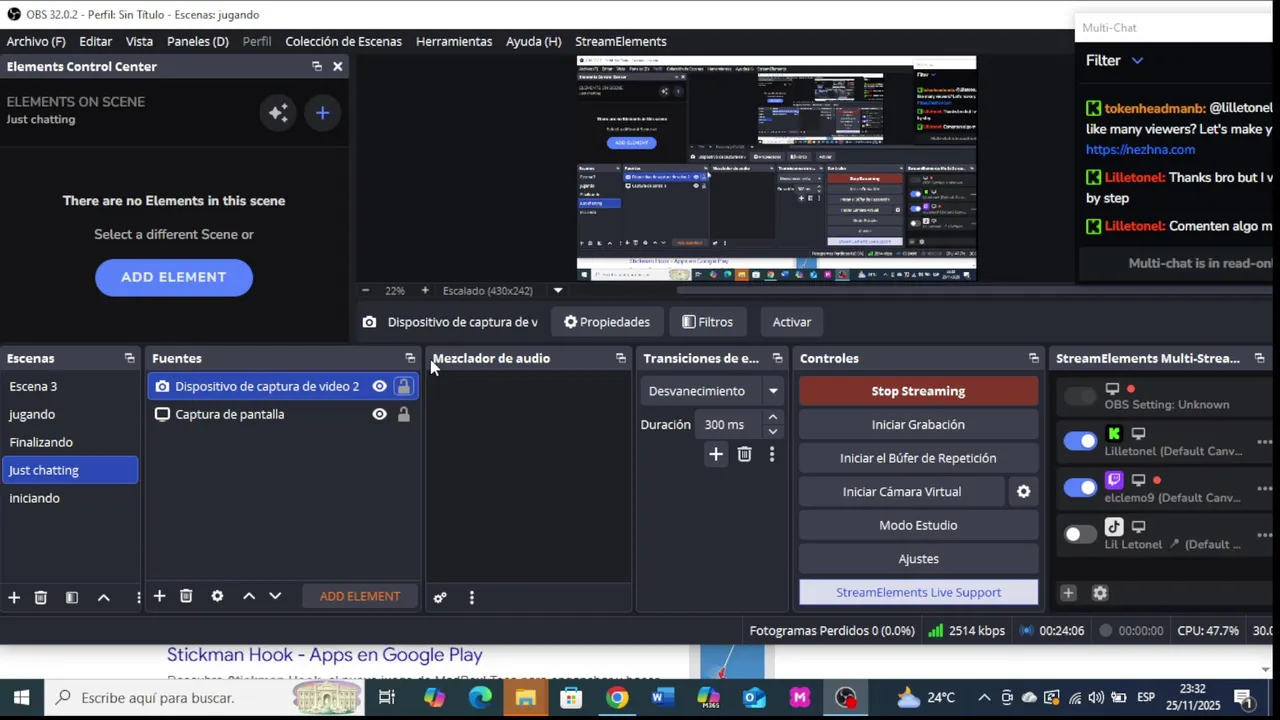Toggle lock on Dispositivo de captura de video 2

tap(403, 386)
